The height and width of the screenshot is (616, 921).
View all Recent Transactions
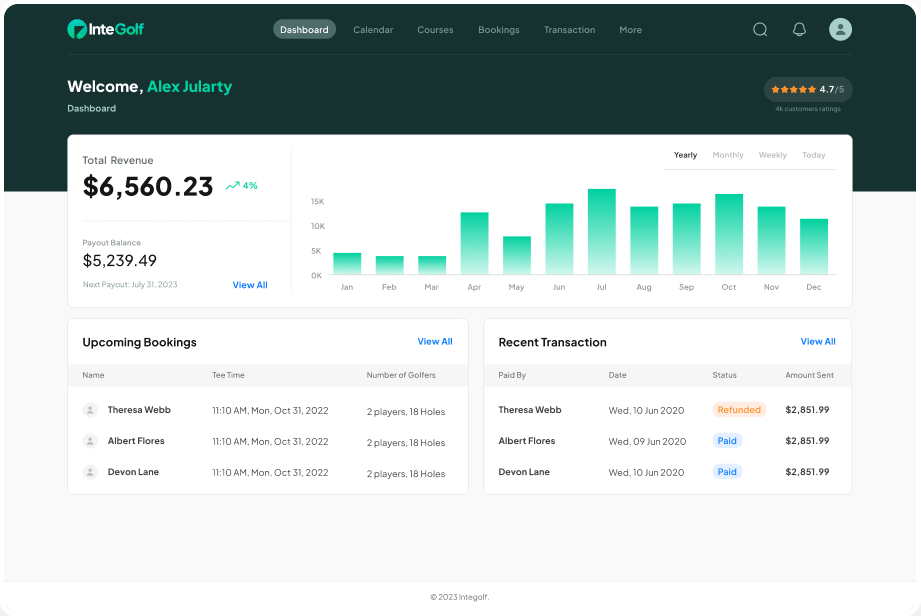pos(818,342)
